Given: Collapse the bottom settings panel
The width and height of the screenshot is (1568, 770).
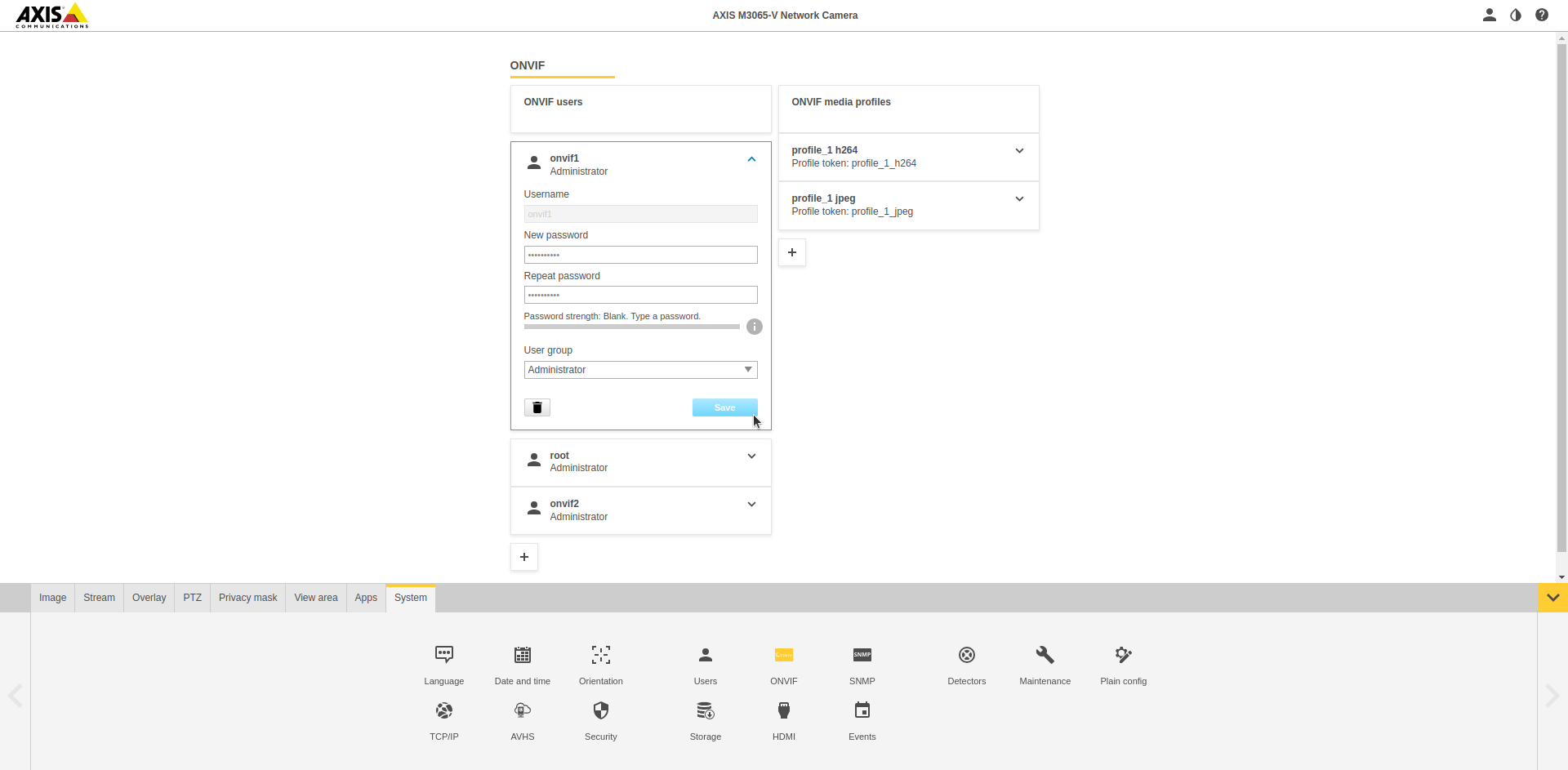Looking at the screenshot, I should (1552, 598).
